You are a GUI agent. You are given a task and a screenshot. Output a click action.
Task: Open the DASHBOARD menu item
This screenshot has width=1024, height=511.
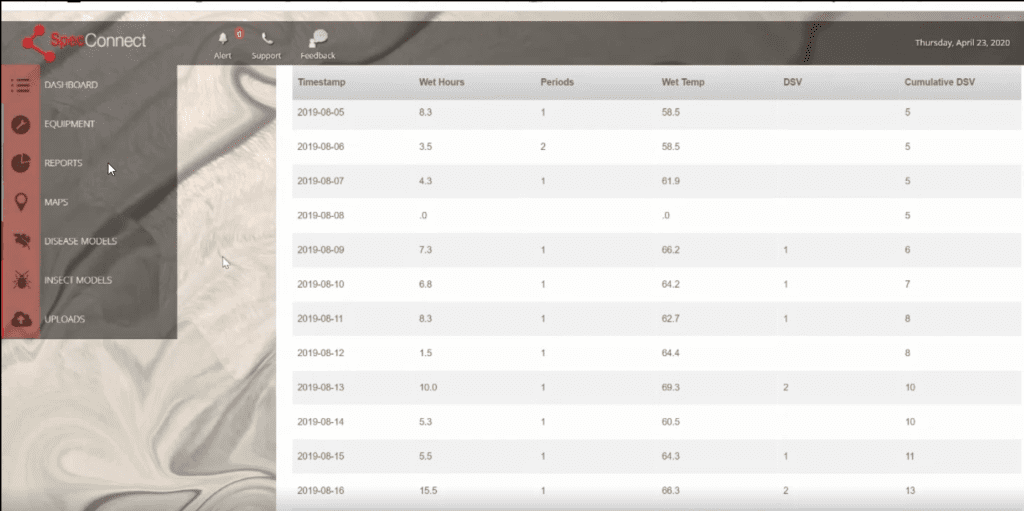pyautogui.click(x=71, y=85)
